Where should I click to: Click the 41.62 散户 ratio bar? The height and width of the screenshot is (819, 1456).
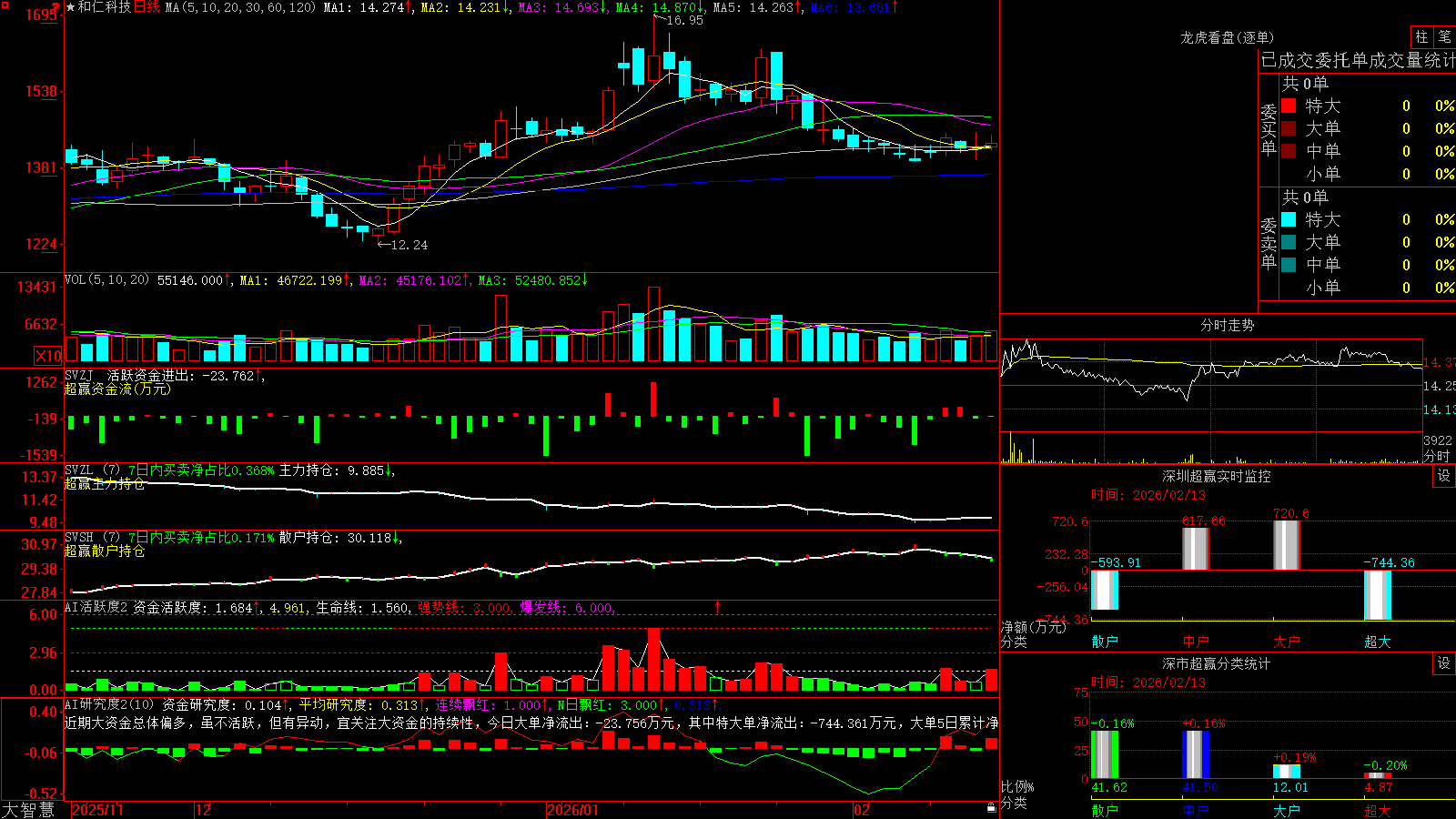(x=1105, y=754)
